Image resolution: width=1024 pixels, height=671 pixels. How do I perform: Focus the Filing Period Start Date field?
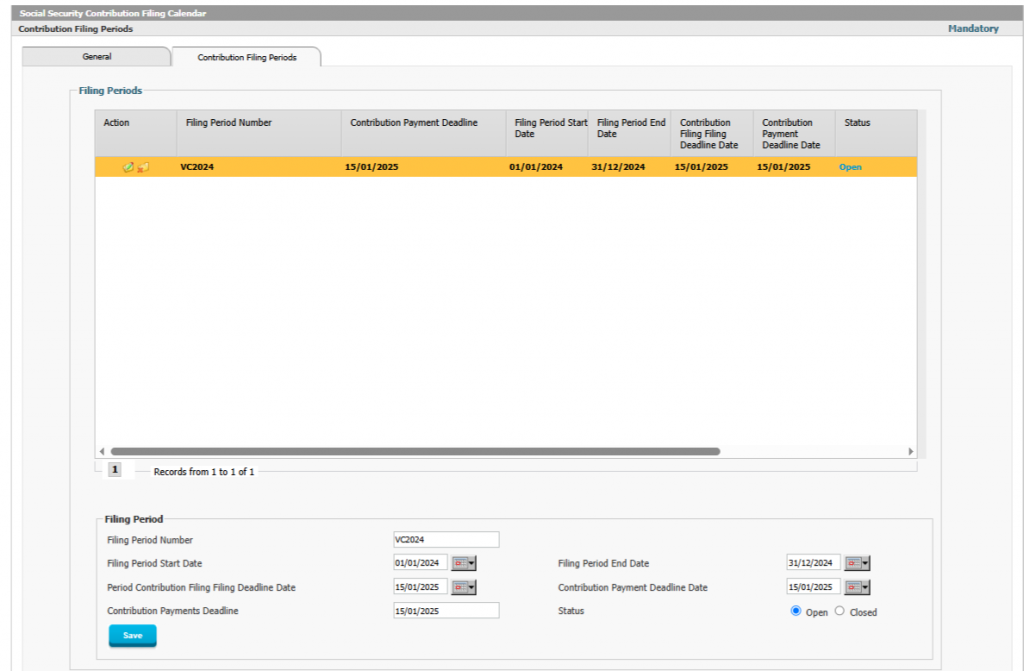coord(420,563)
